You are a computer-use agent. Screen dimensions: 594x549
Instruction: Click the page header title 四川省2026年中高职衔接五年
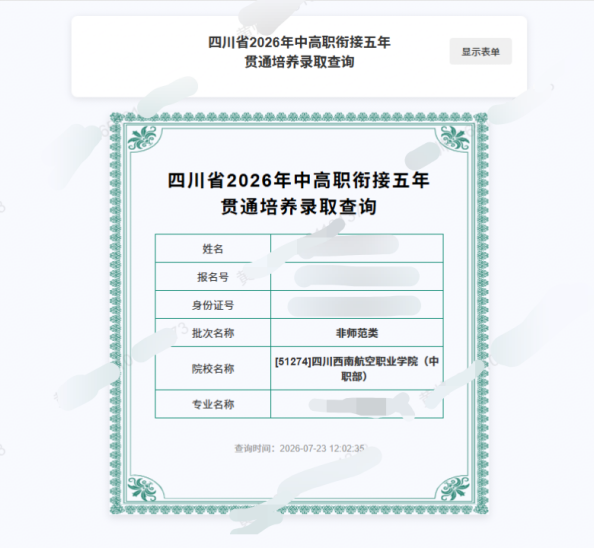[299, 42]
